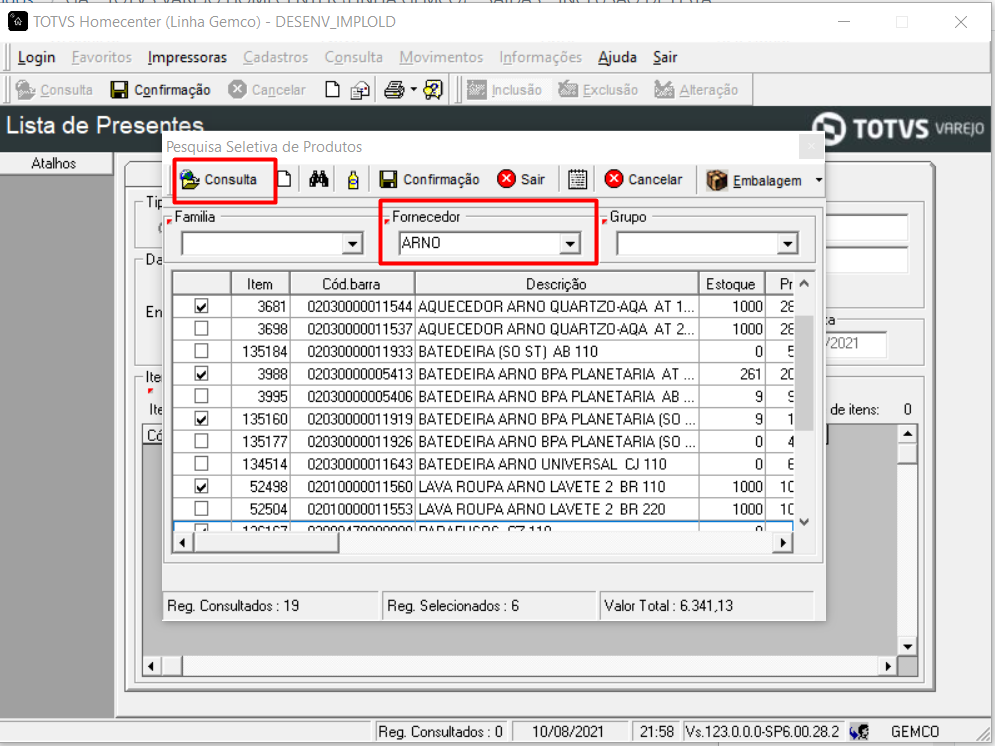Click the Item column header
The width and height of the screenshot is (995, 746).
click(260, 284)
